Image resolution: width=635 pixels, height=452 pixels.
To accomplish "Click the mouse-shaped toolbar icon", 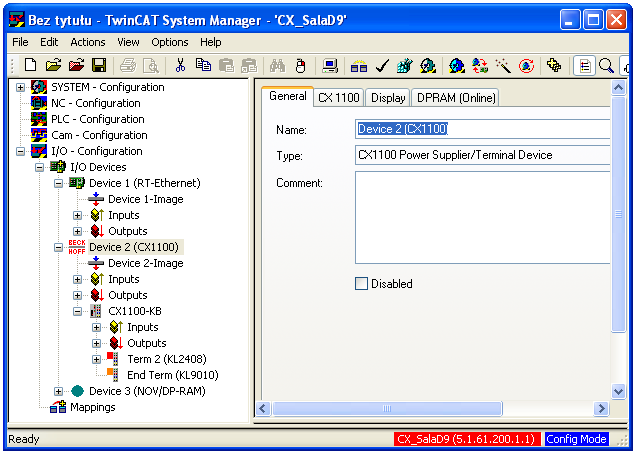I will click(300, 65).
